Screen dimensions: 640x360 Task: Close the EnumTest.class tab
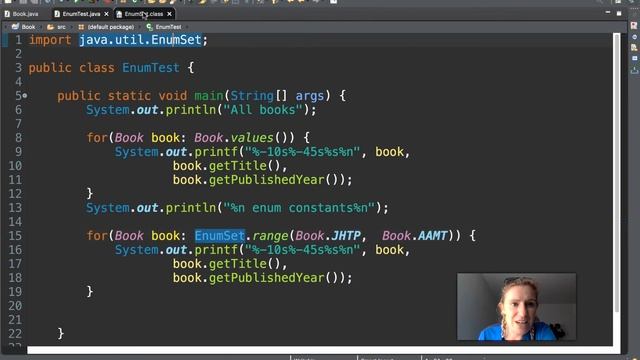coord(169,14)
